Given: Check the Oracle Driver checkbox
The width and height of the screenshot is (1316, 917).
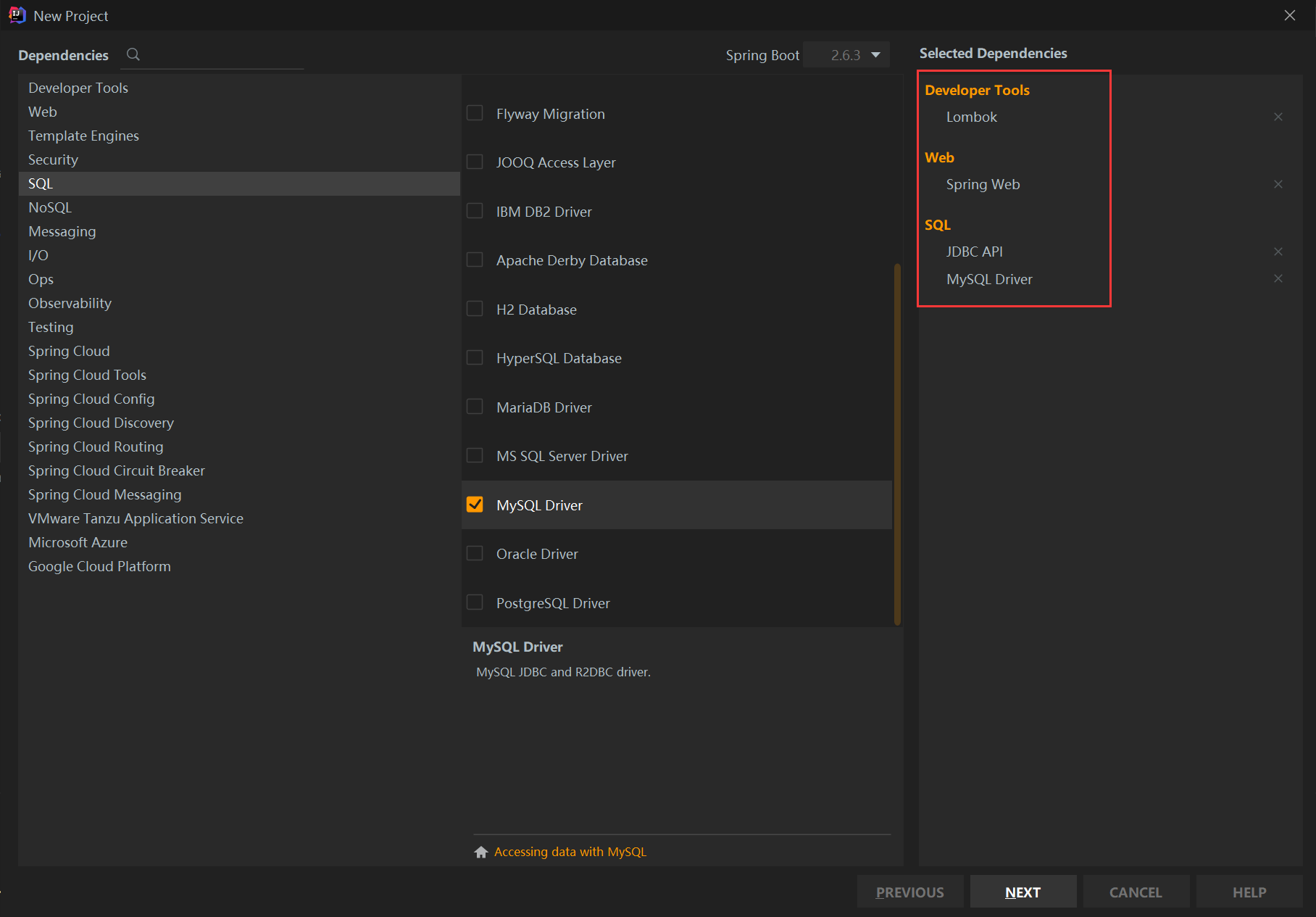Looking at the screenshot, I should point(475,553).
